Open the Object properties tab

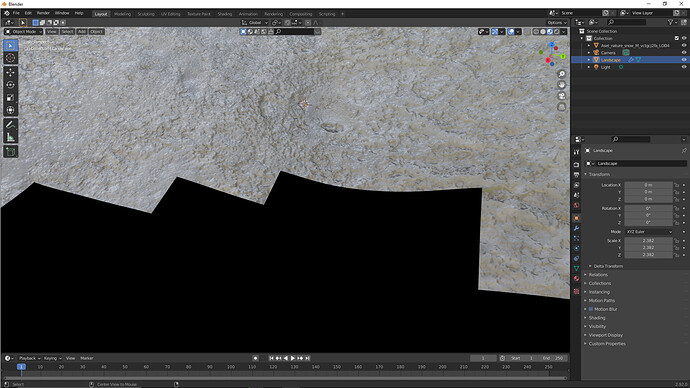click(x=576, y=218)
